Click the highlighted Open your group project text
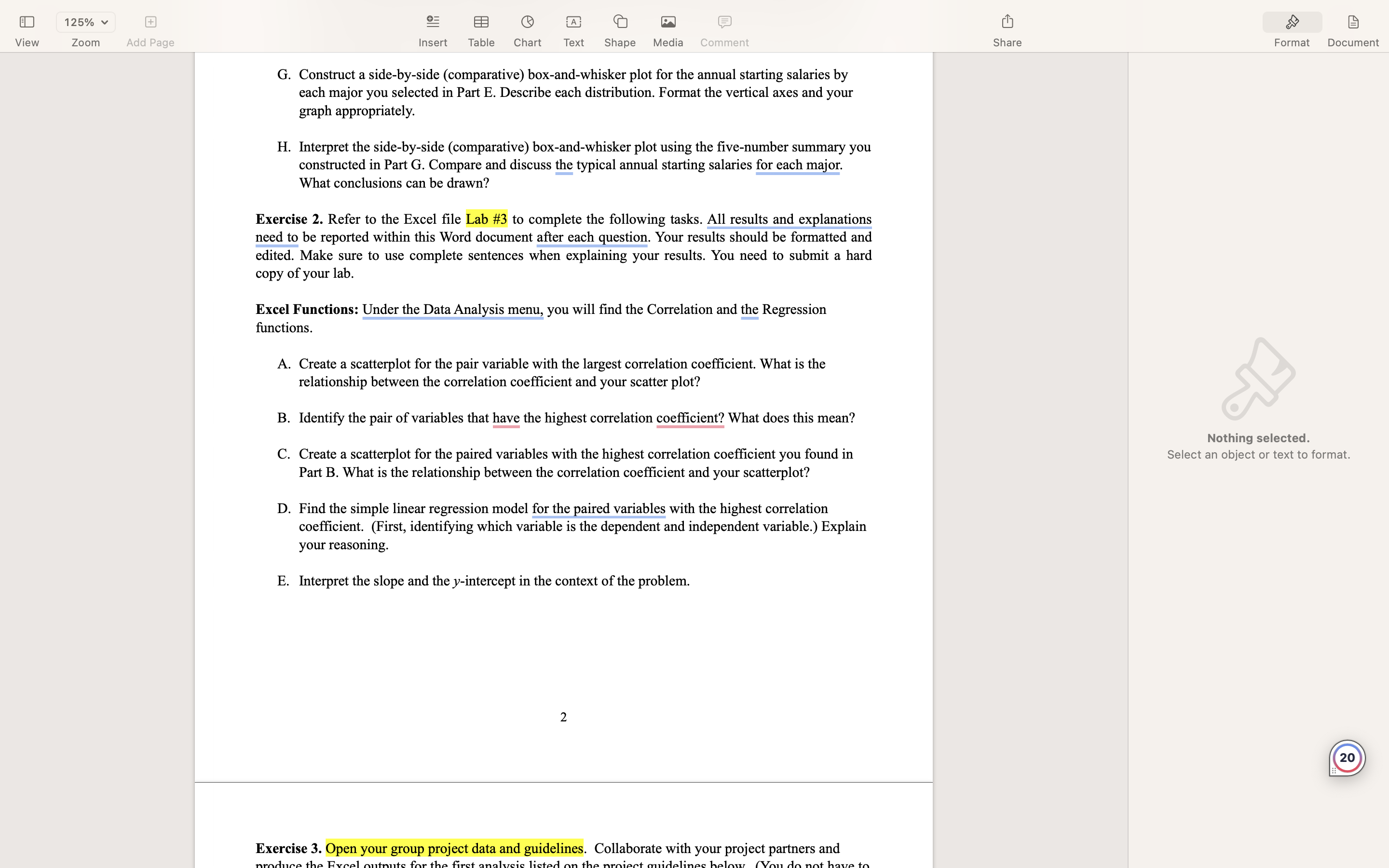Viewport: 1389px width, 868px height. 453,849
